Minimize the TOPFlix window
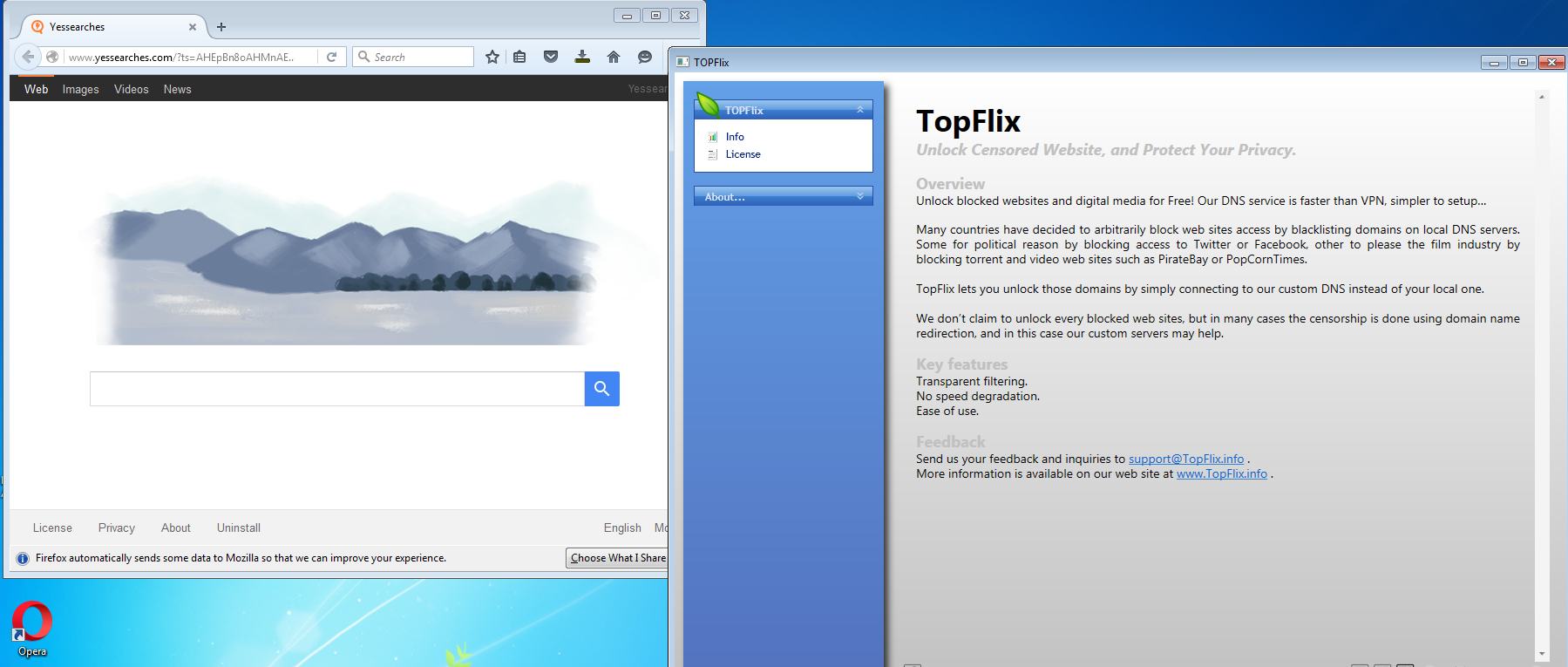 coord(1494,62)
